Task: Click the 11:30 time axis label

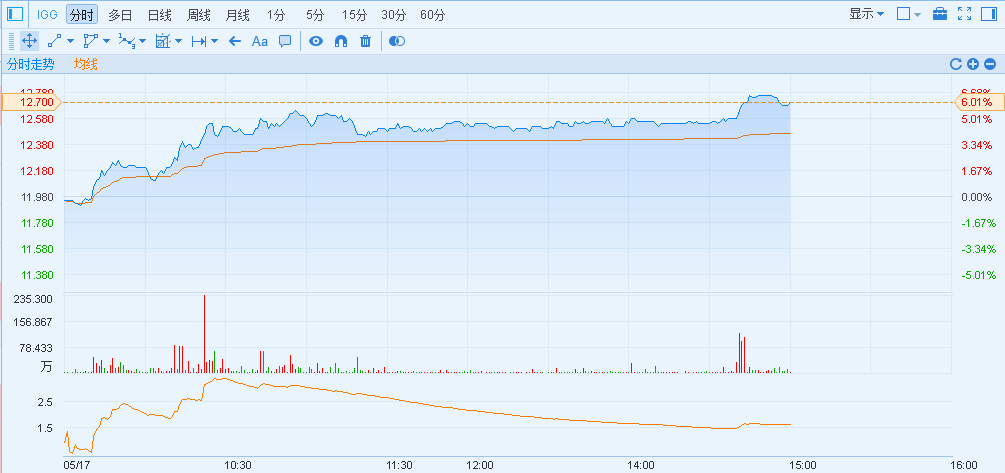Action: coord(399,465)
